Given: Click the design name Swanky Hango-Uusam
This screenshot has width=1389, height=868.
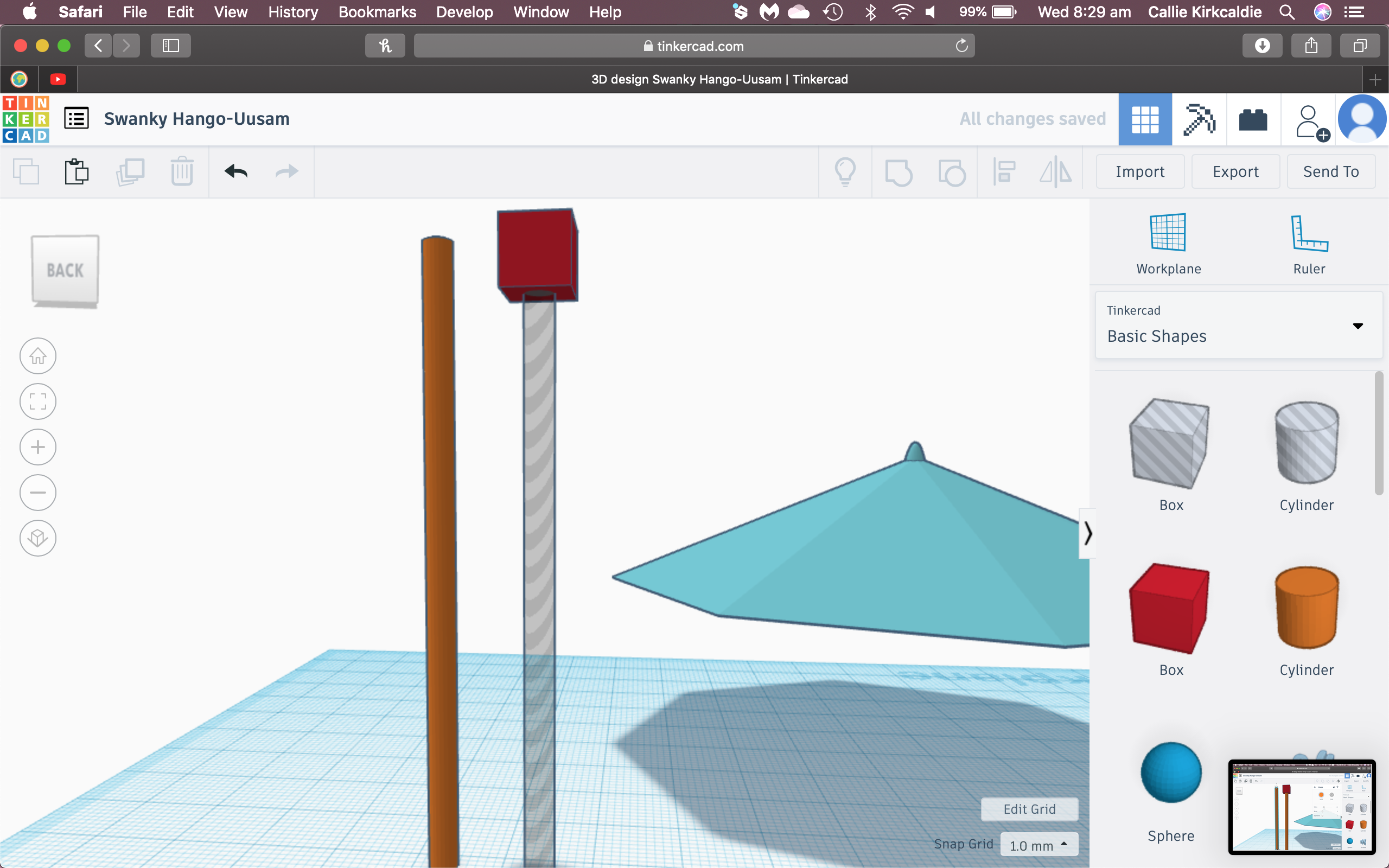Looking at the screenshot, I should point(197,119).
